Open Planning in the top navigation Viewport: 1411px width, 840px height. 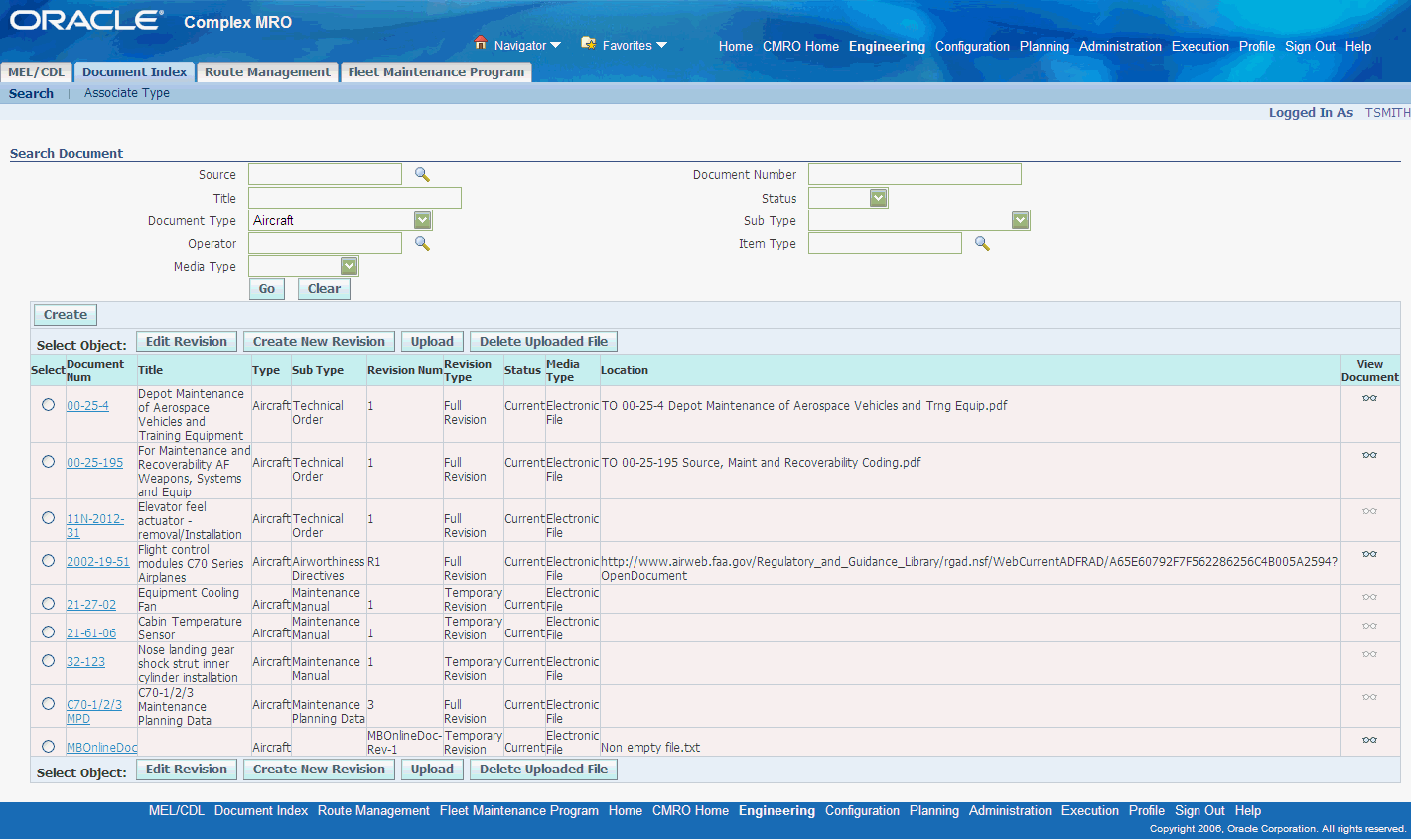[x=1045, y=46]
